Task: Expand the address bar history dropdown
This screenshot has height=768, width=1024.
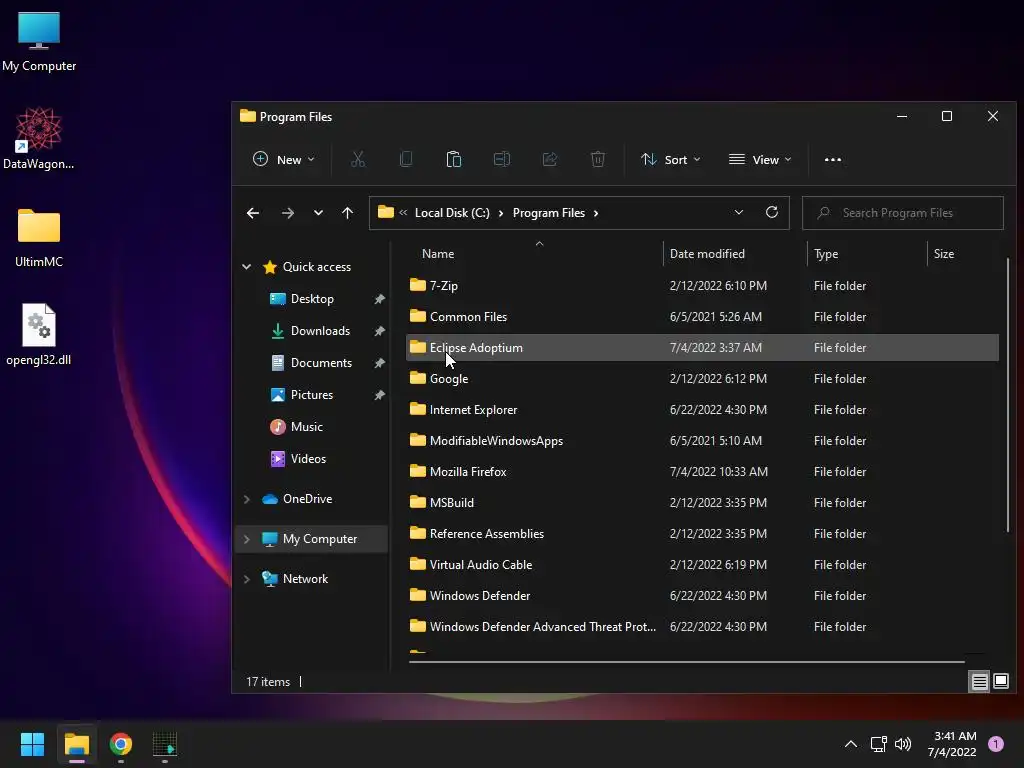Action: tap(739, 212)
